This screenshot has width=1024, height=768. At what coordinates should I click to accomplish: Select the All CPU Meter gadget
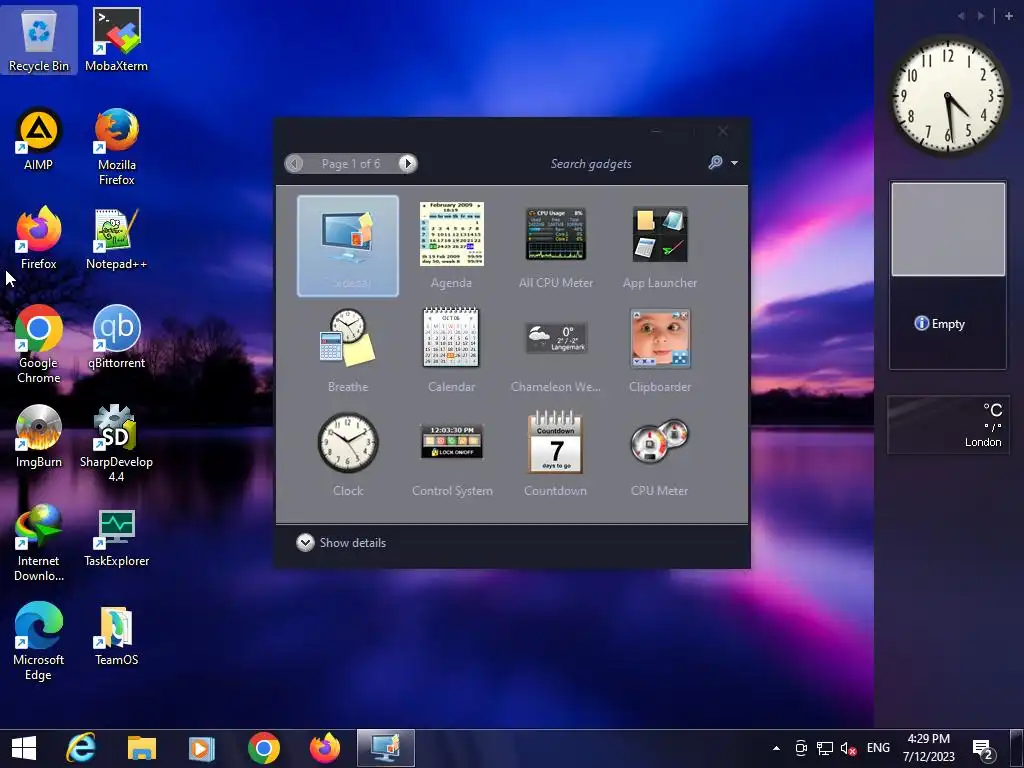[x=556, y=246]
